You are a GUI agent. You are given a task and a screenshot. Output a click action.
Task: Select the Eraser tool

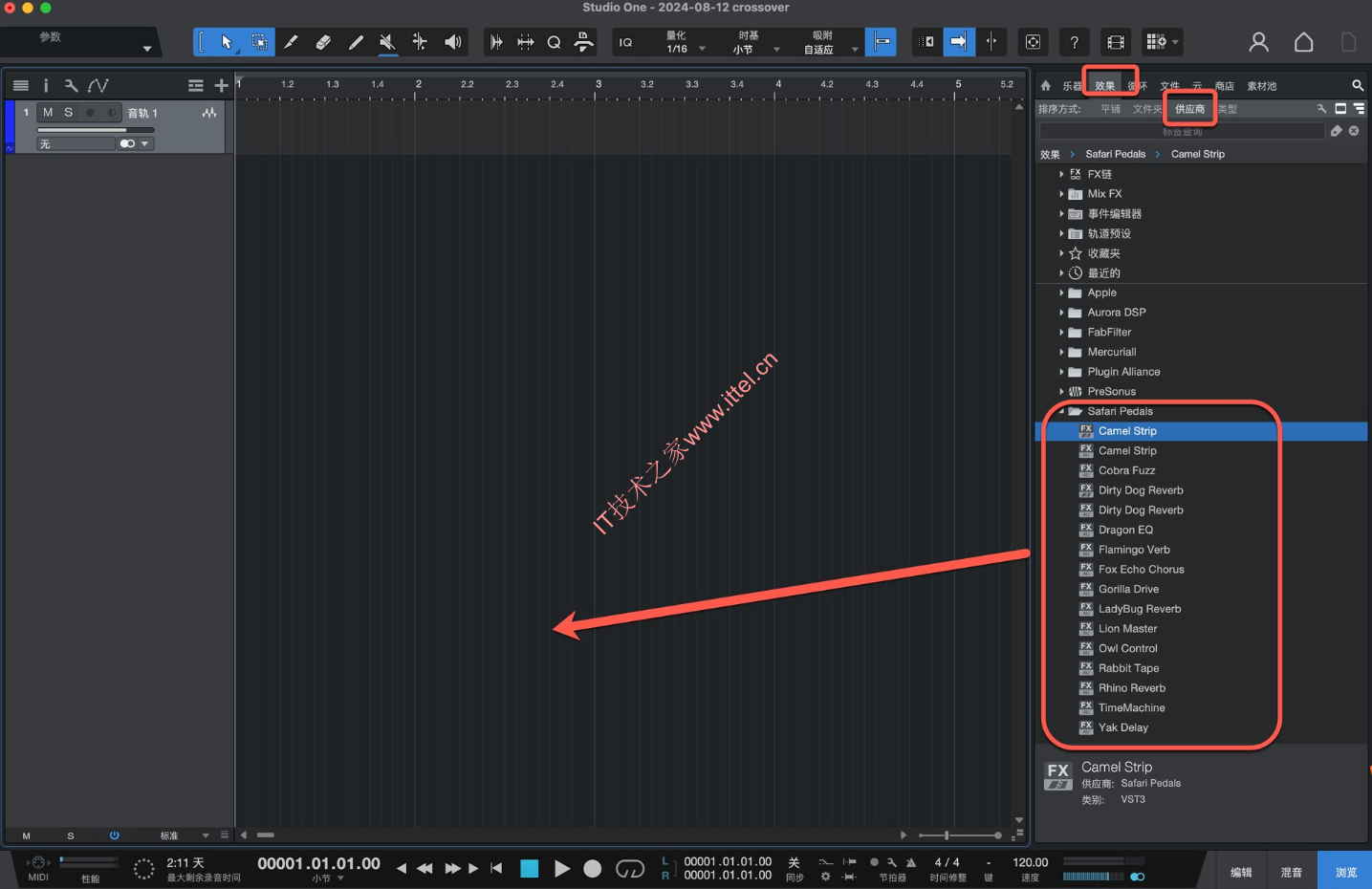click(x=323, y=42)
